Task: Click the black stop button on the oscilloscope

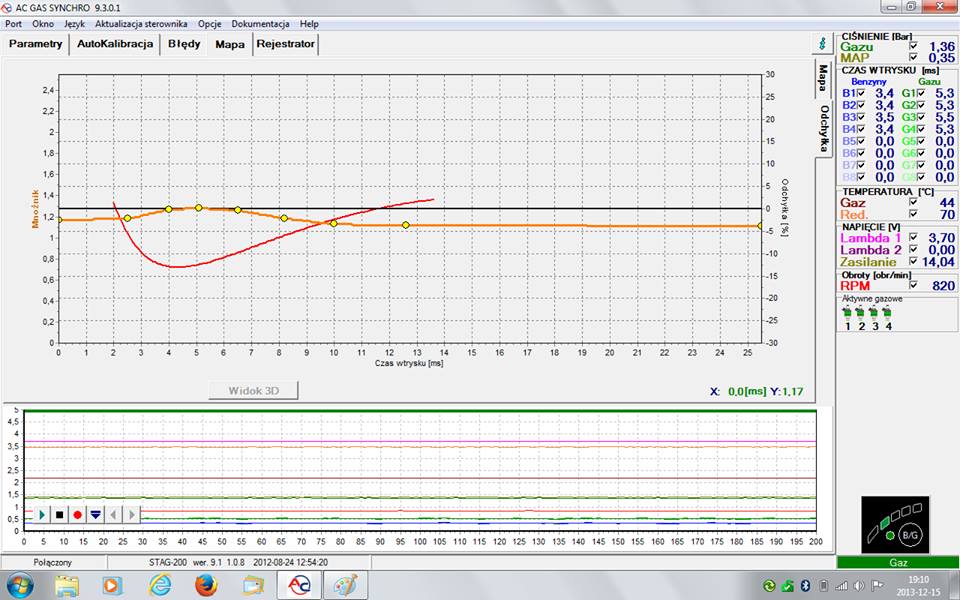Action: [59, 514]
